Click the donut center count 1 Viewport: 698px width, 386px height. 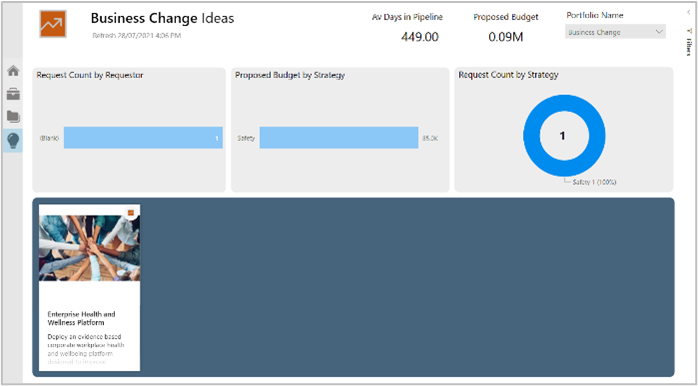pyautogui.click(x=562, y=136)
